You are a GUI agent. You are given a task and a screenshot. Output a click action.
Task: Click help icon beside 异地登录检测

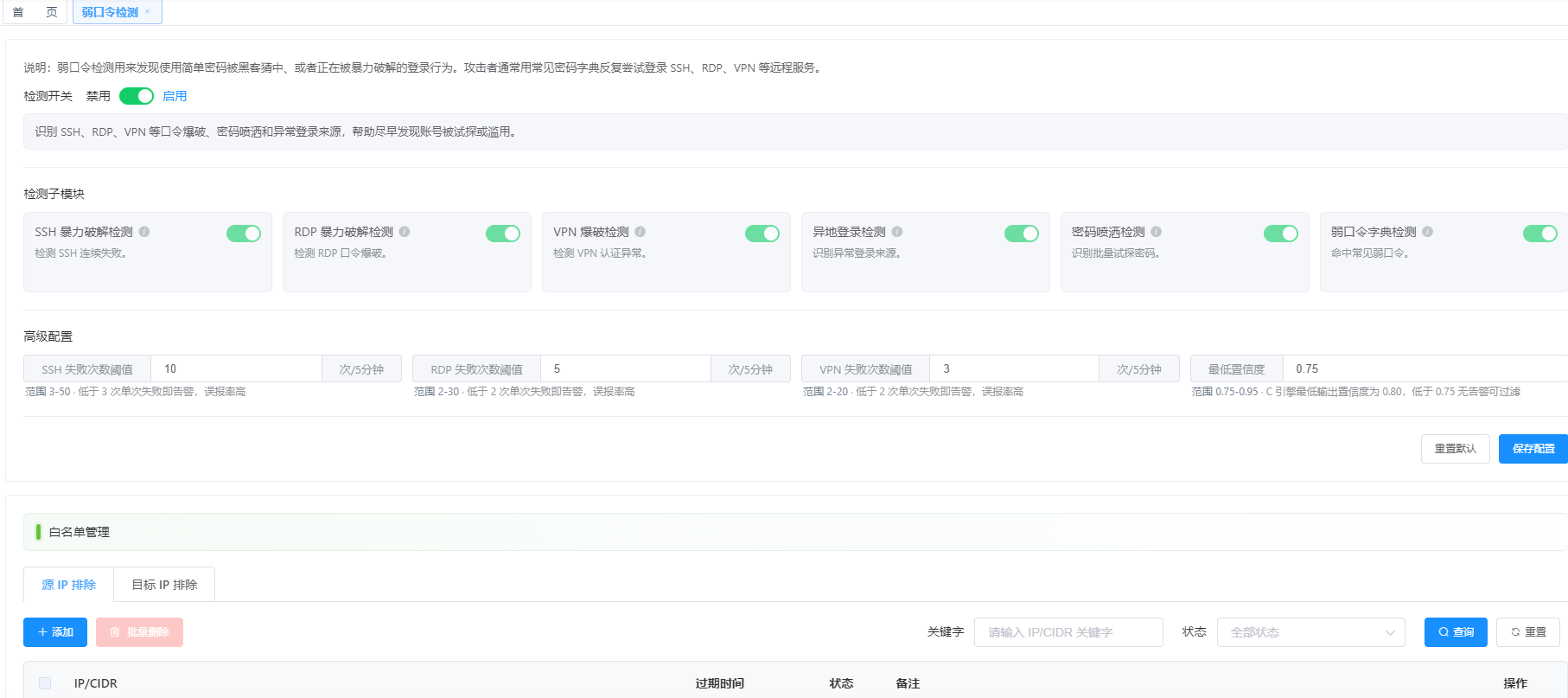(x=897, y=232)
